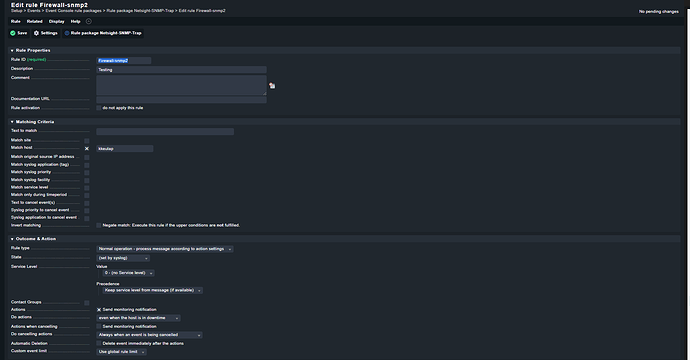Collapse the Matching Criteria section

pos(12,122)
